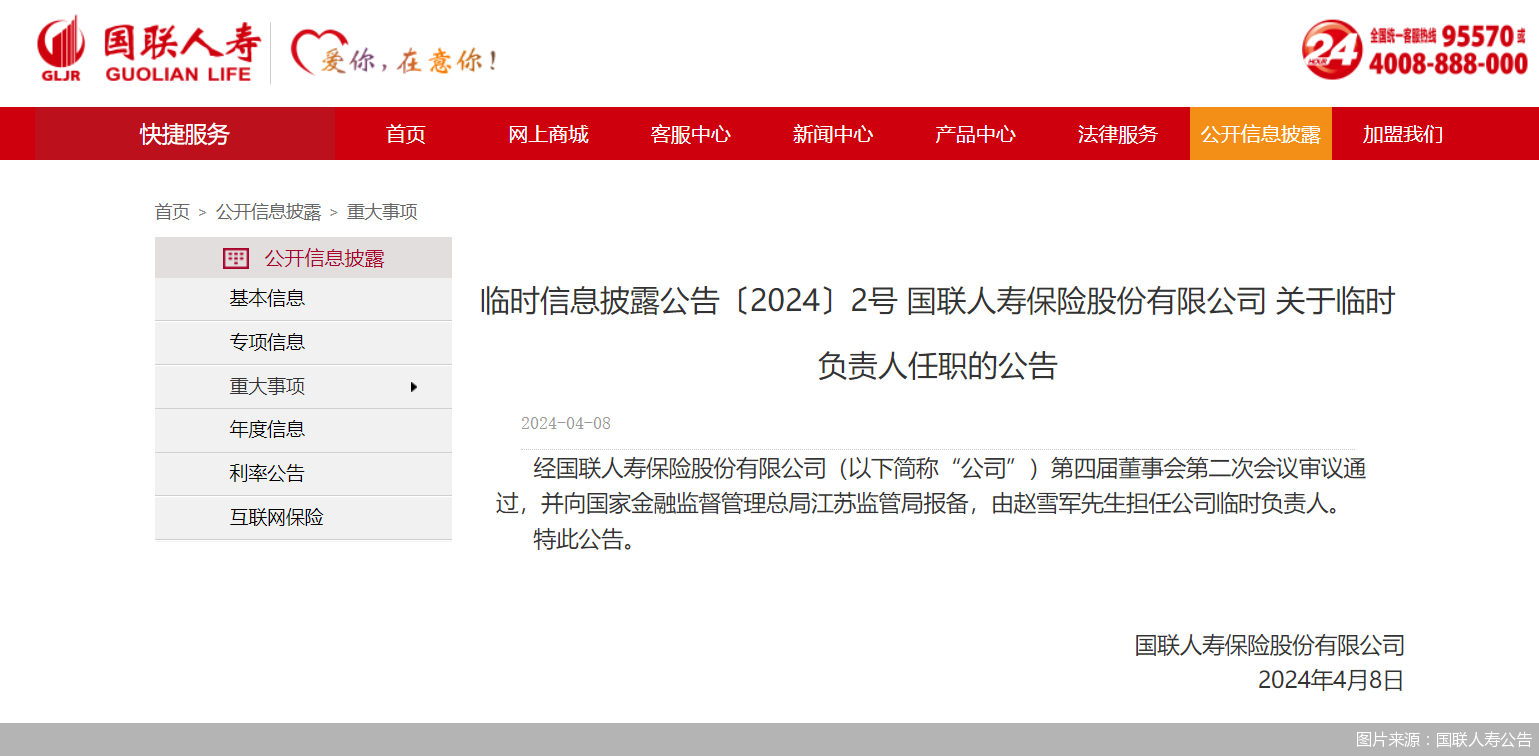Click 首页 in the breadcrumb
The image size is (1539, 756).
pos(172,212)
